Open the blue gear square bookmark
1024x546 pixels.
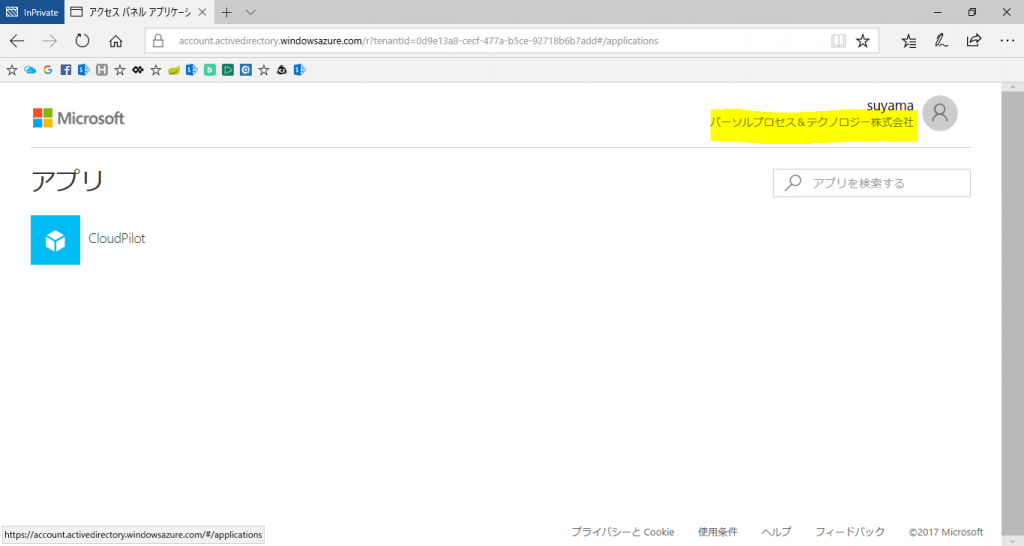pyautogui.click(x=246, y=70)
